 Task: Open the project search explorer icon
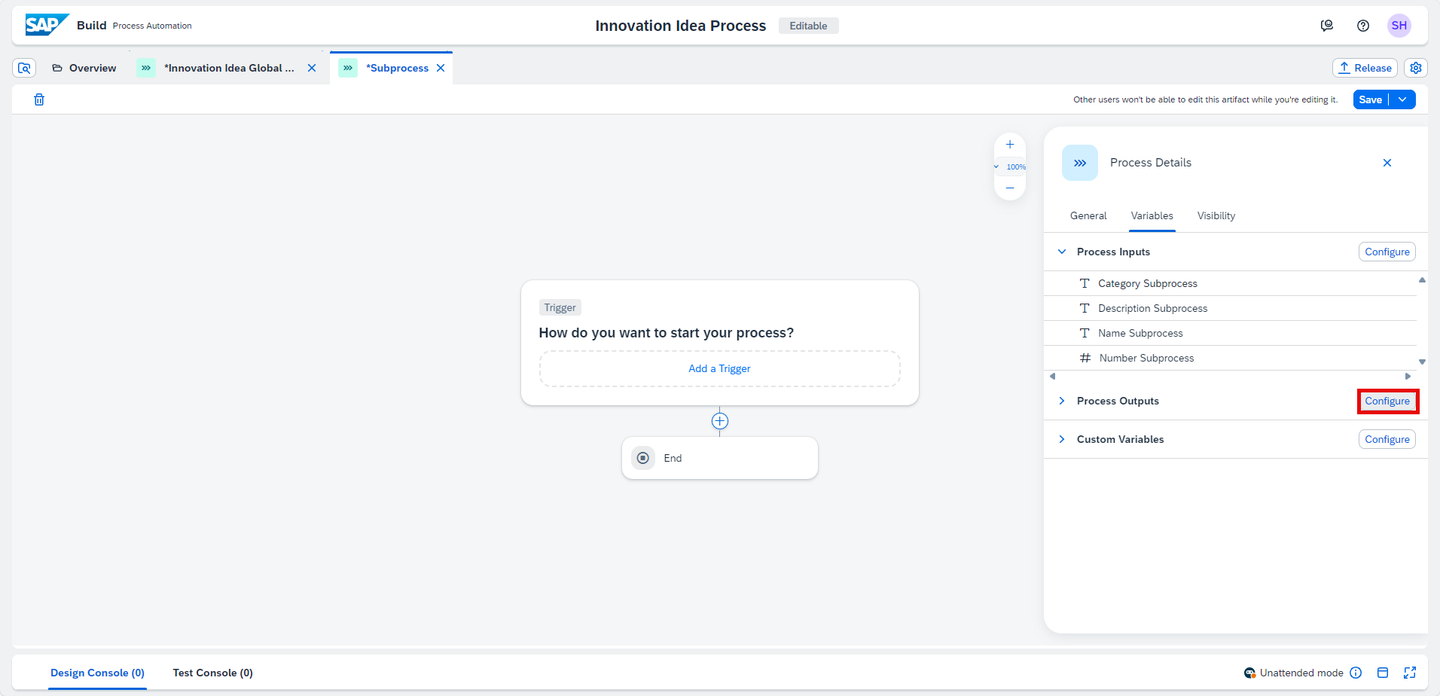pyautogui.click(x=25, y=68)
